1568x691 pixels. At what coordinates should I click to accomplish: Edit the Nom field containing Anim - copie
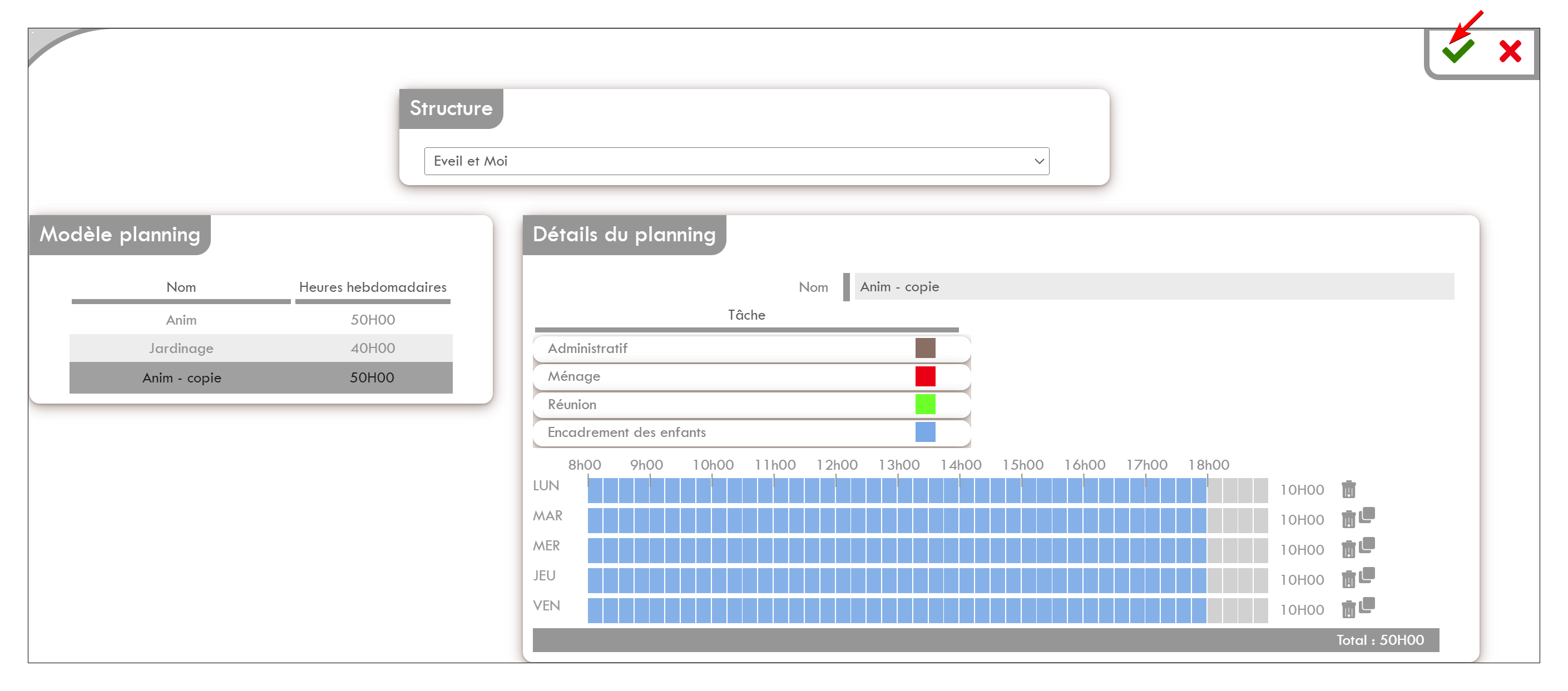1154,286
